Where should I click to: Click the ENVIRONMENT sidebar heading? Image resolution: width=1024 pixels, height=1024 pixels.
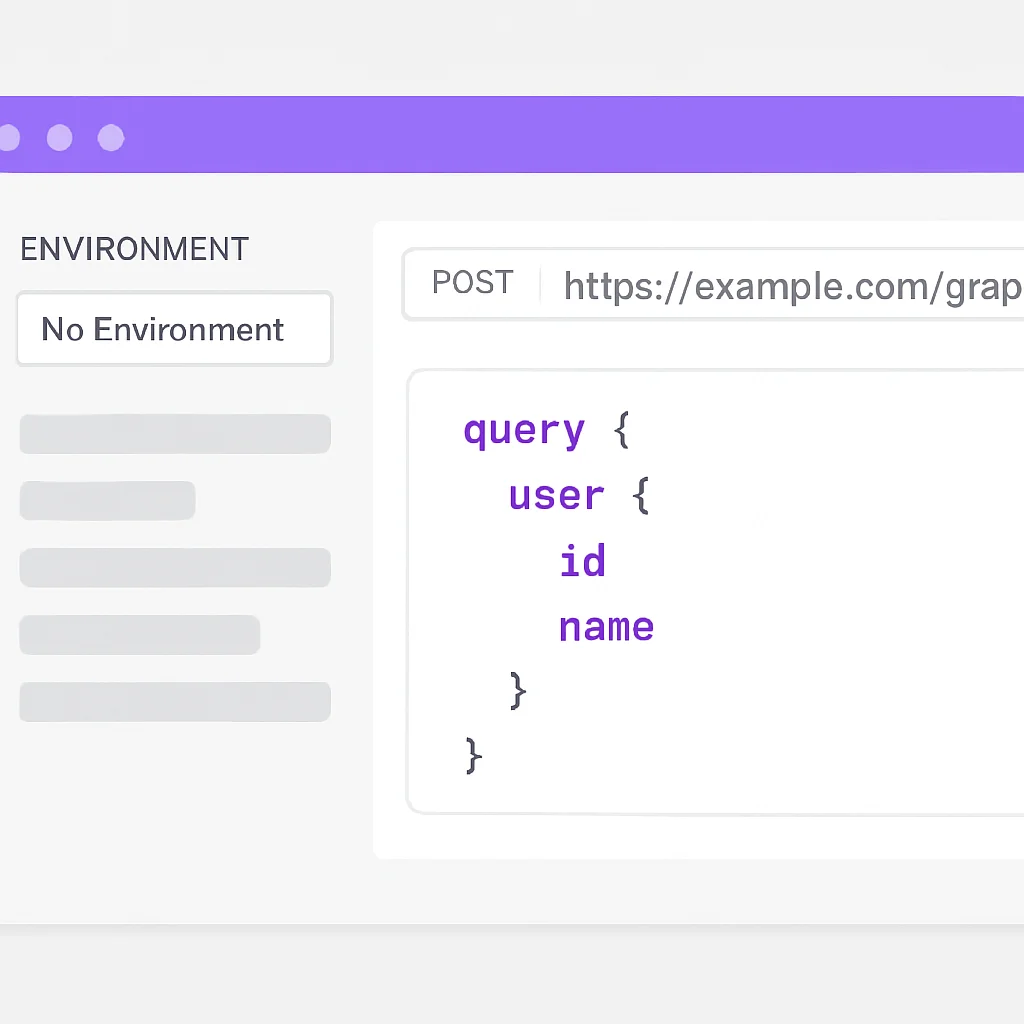pyautogui.click(x=135, y=249)
